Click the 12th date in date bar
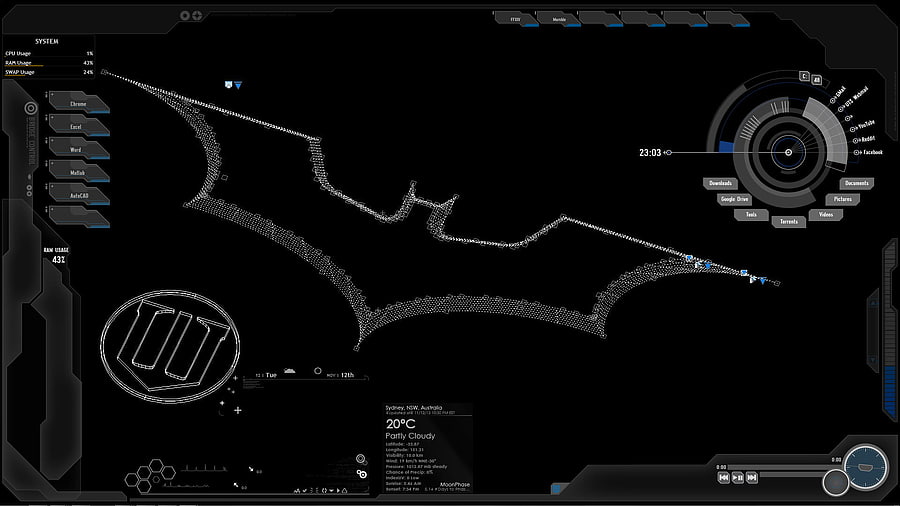 [347, 375]
